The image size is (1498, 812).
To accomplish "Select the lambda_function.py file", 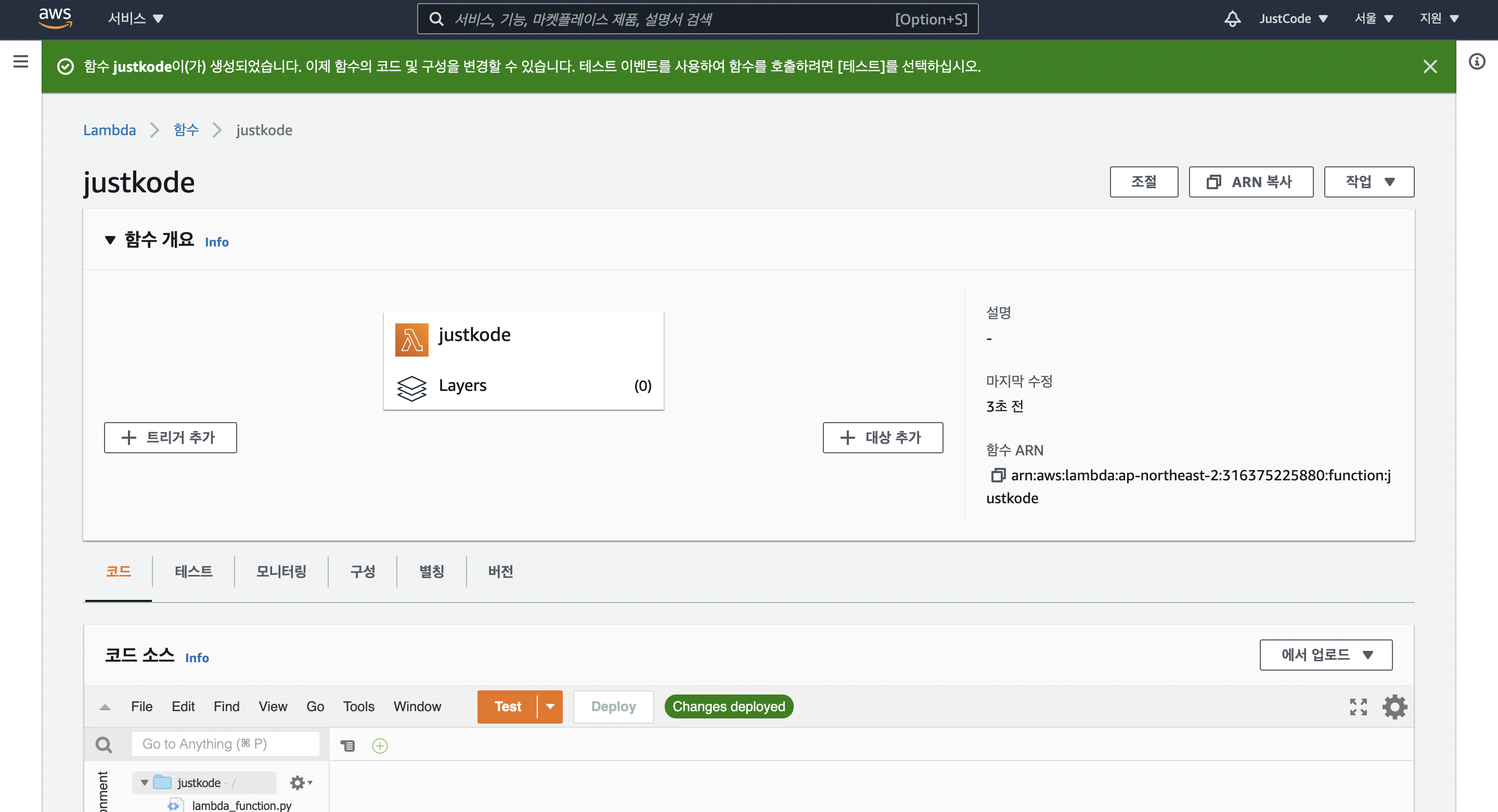I will (x=241, y=806).
